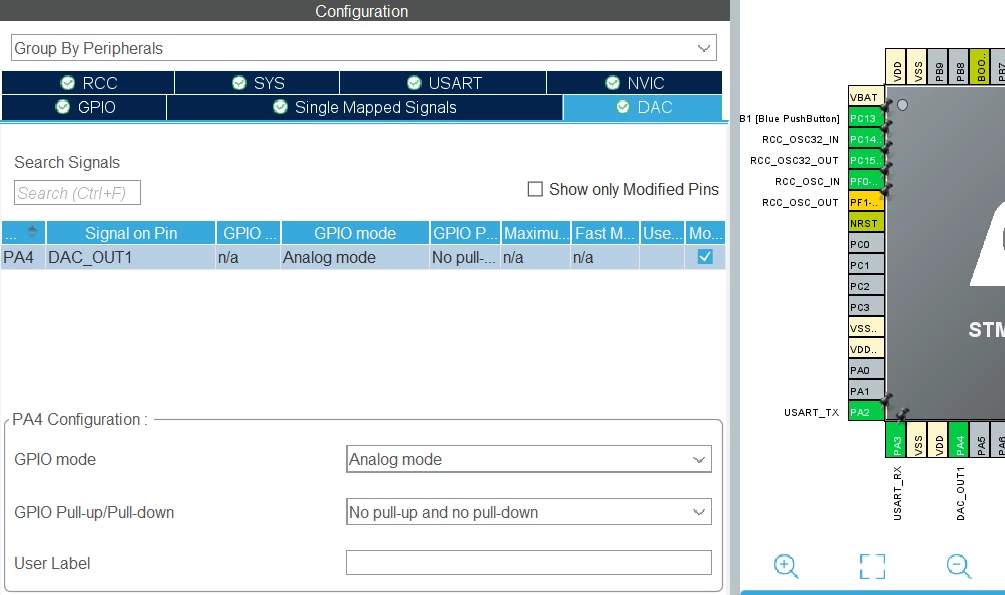The width and height of the screenshot is (1005, 595).
Task: Switch to the USART tab
Action: click(443, 83)
